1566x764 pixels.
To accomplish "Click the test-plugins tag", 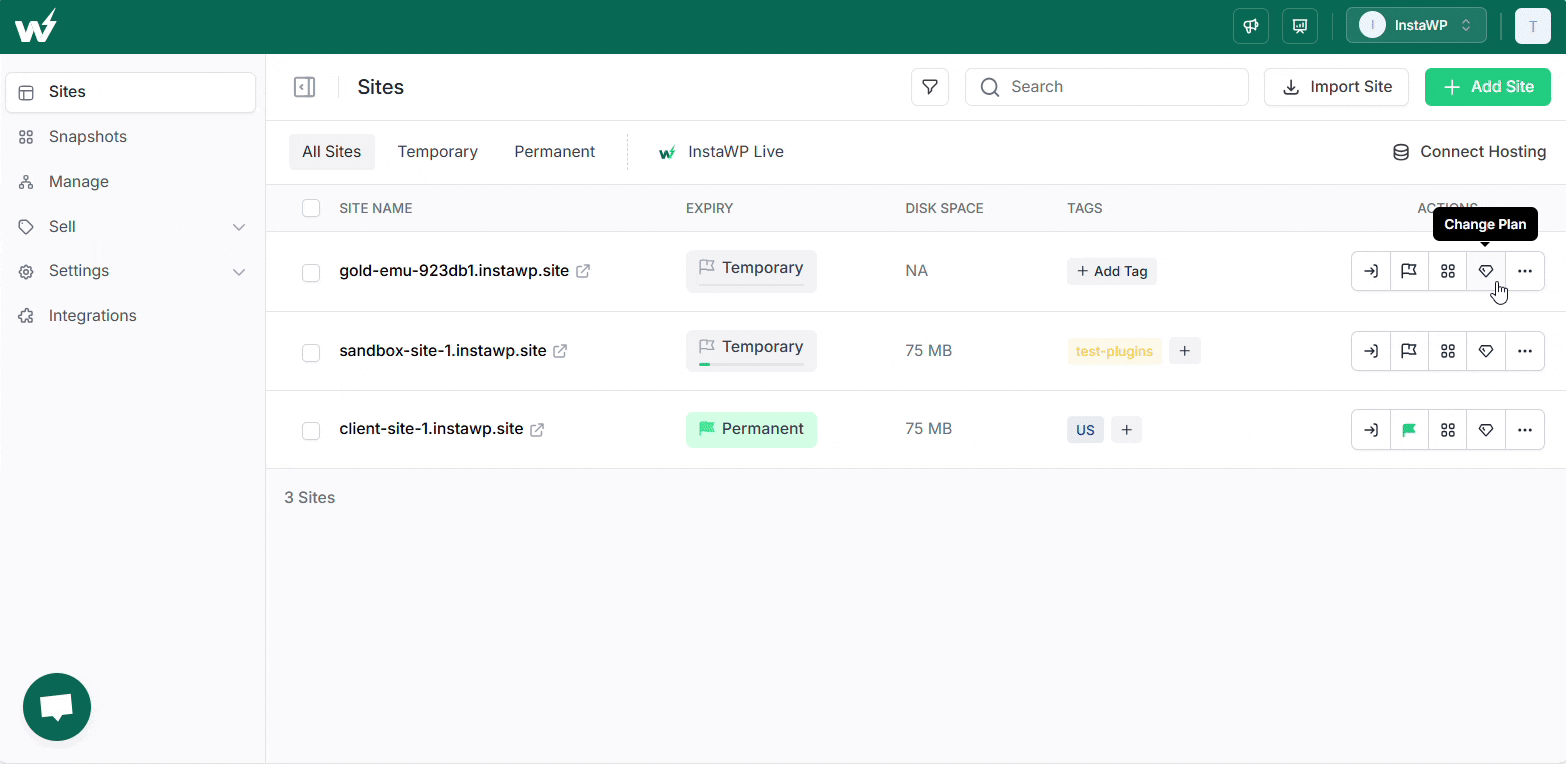I will (x=1115, y=351).
